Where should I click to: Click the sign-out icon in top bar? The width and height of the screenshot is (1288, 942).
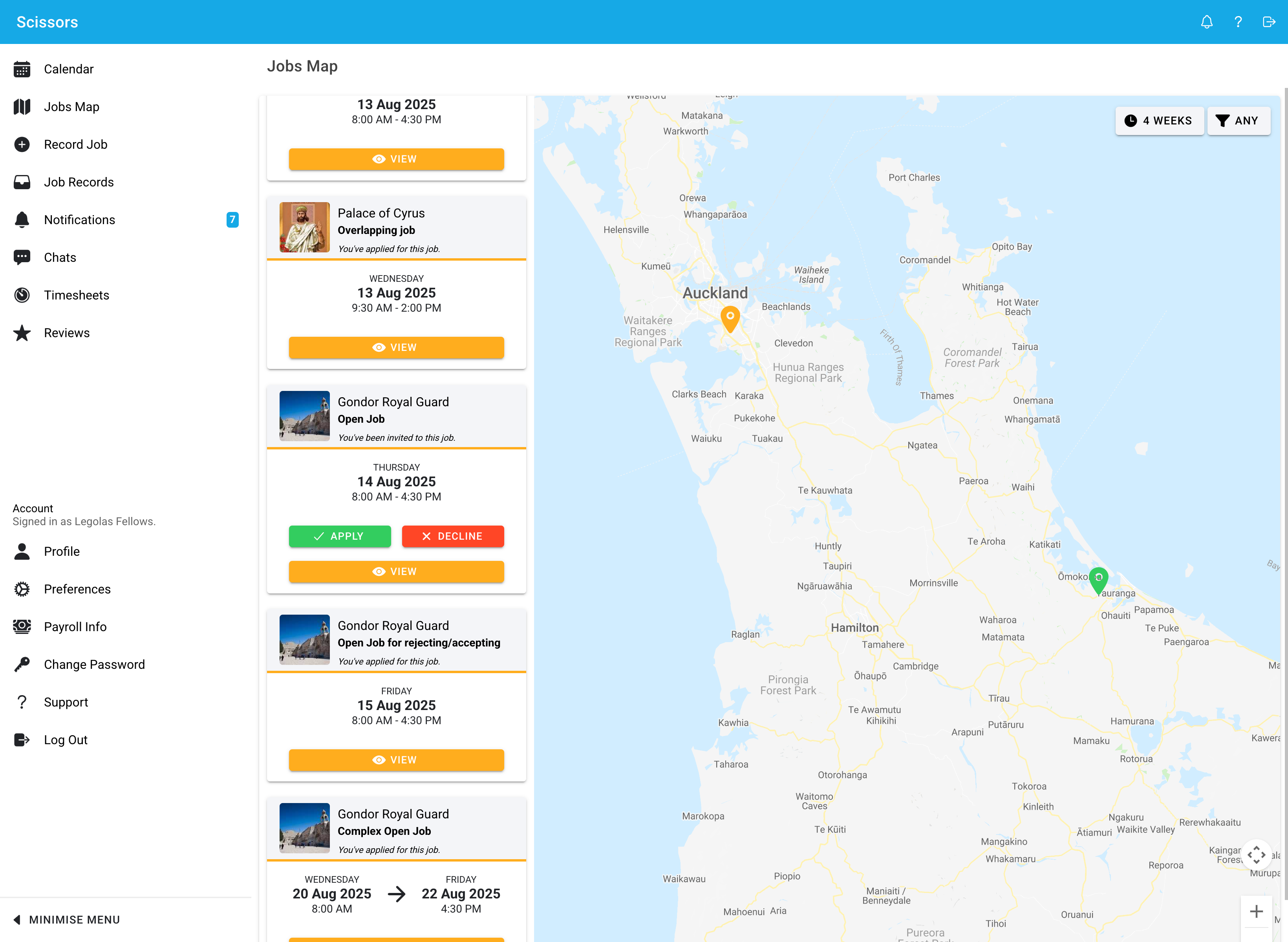click(x=1269, y=22)
